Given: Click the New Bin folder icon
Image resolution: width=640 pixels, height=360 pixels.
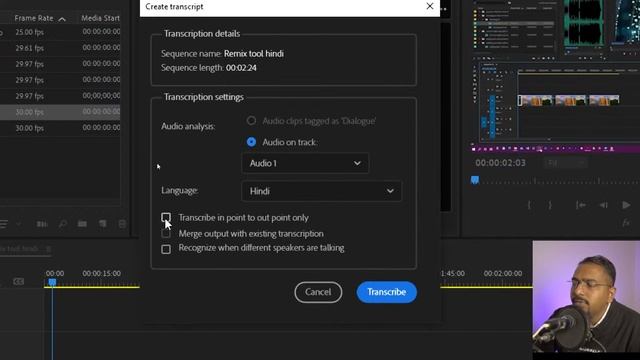Looking at the screenshot, I should (x=82, y=224).
